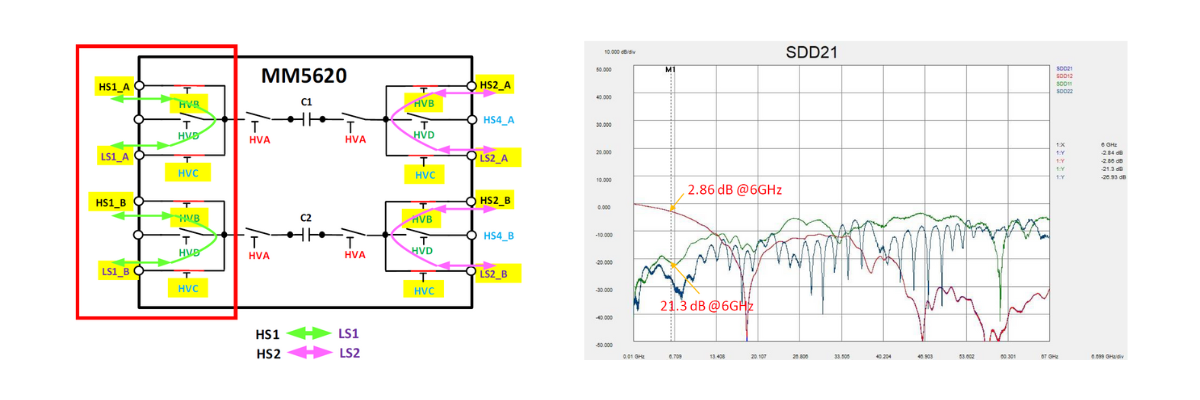Viewport: 1200px width, 400px height.
Task: Click the 0.01 GHz x-axis label
Action: [x=634, y=356]
